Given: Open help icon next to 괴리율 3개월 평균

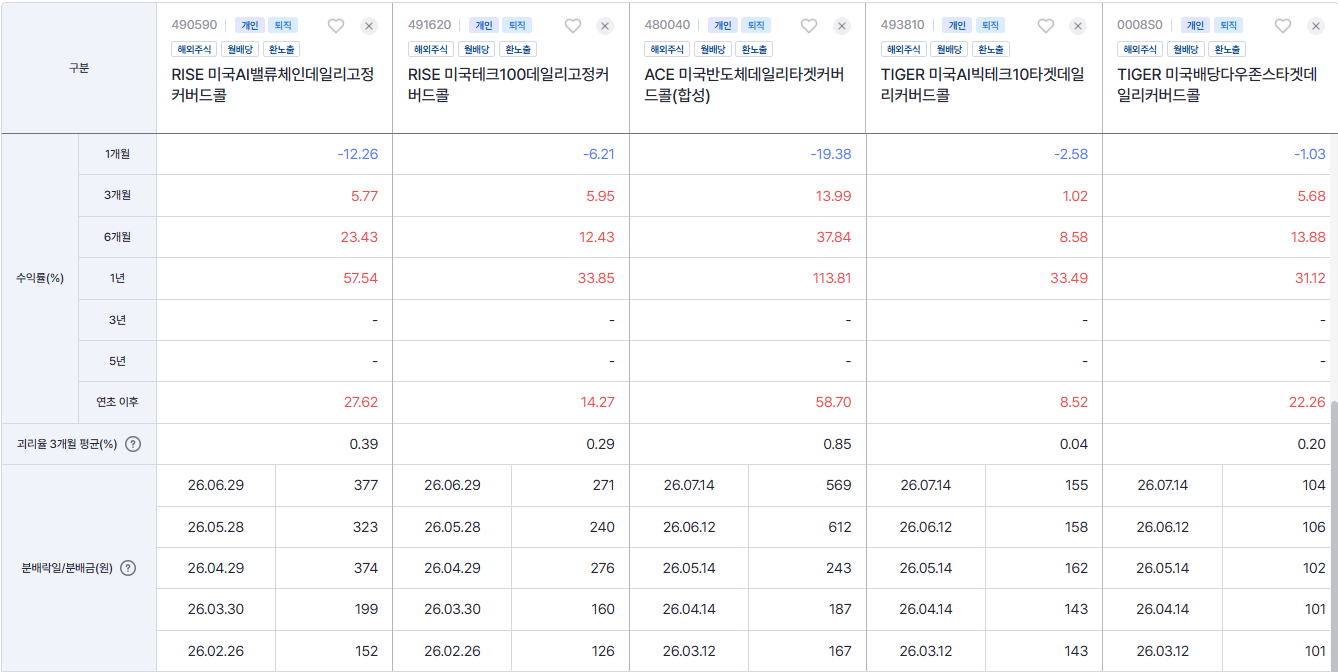Looking at the screenshot, I should 133,444.
